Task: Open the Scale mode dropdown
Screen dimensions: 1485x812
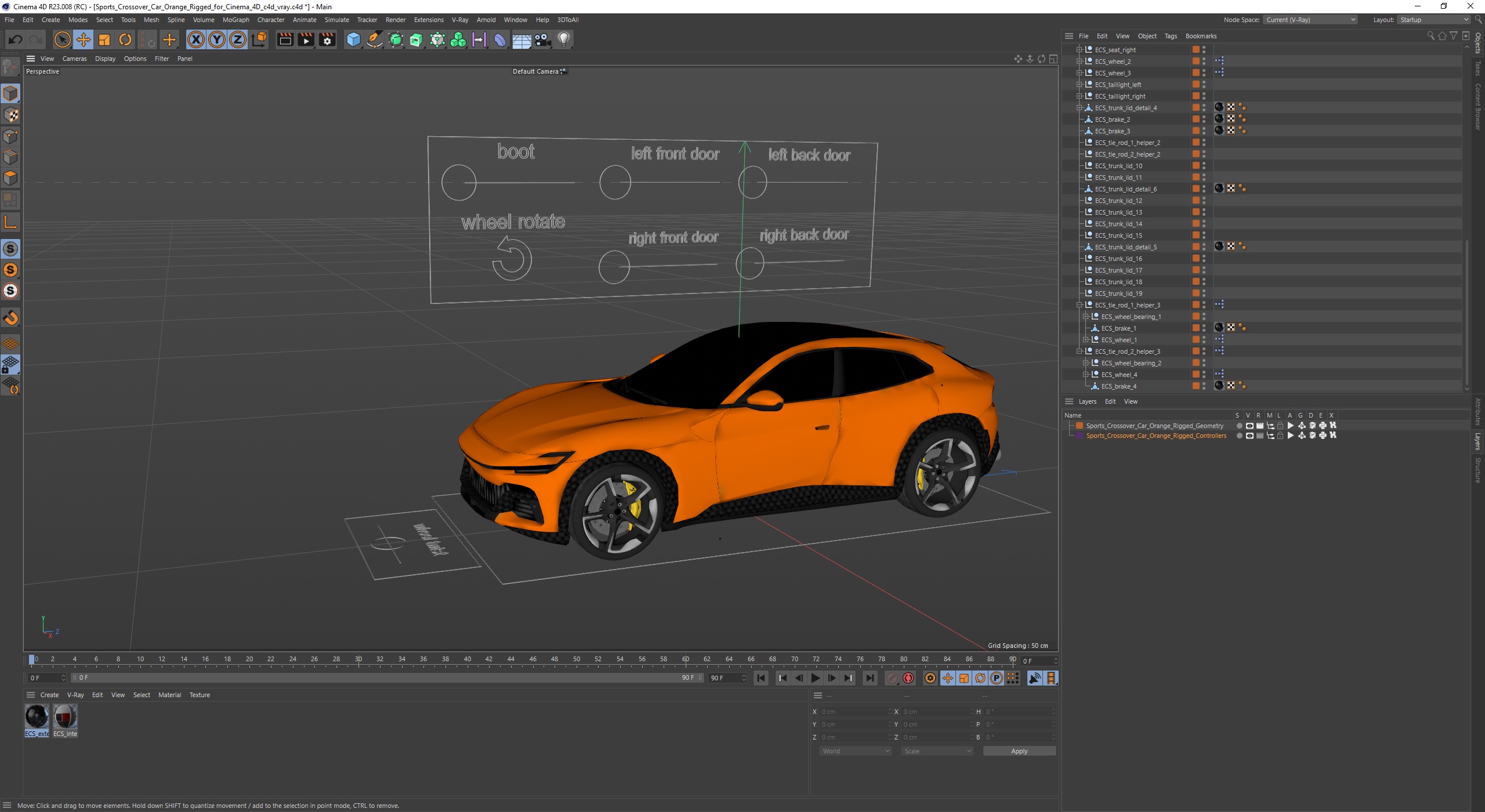Action: pyautogui.click(x=937, y=751)
